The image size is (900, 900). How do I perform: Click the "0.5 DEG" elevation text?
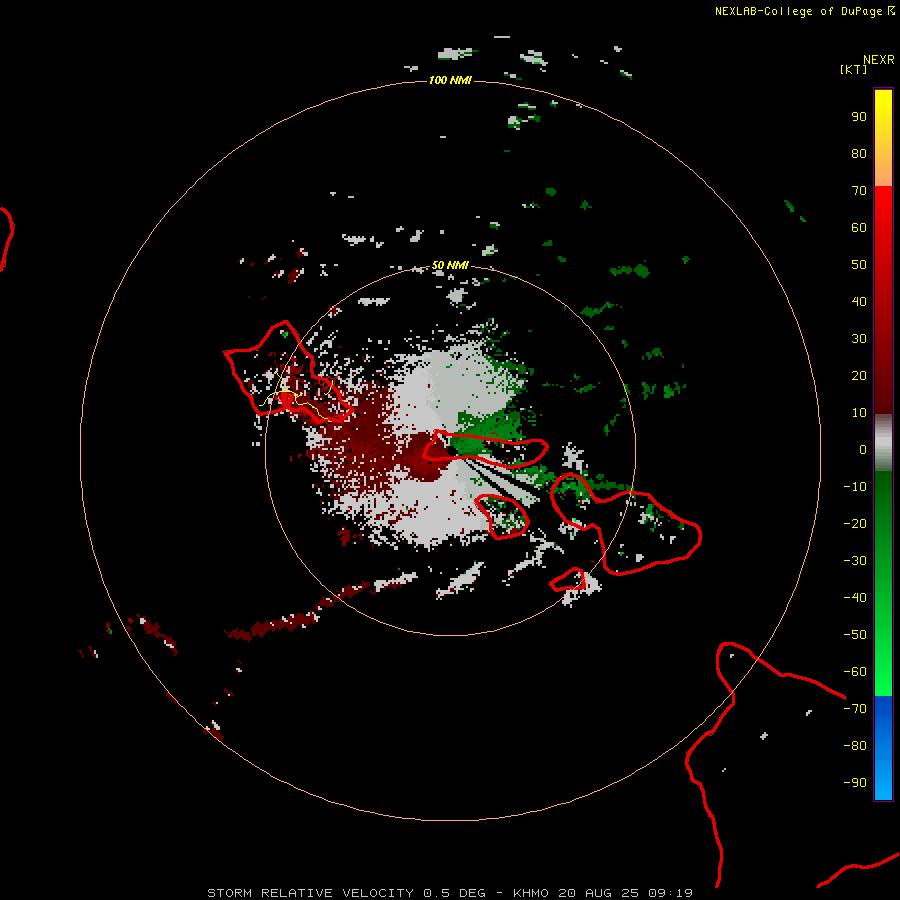point(455,893)
